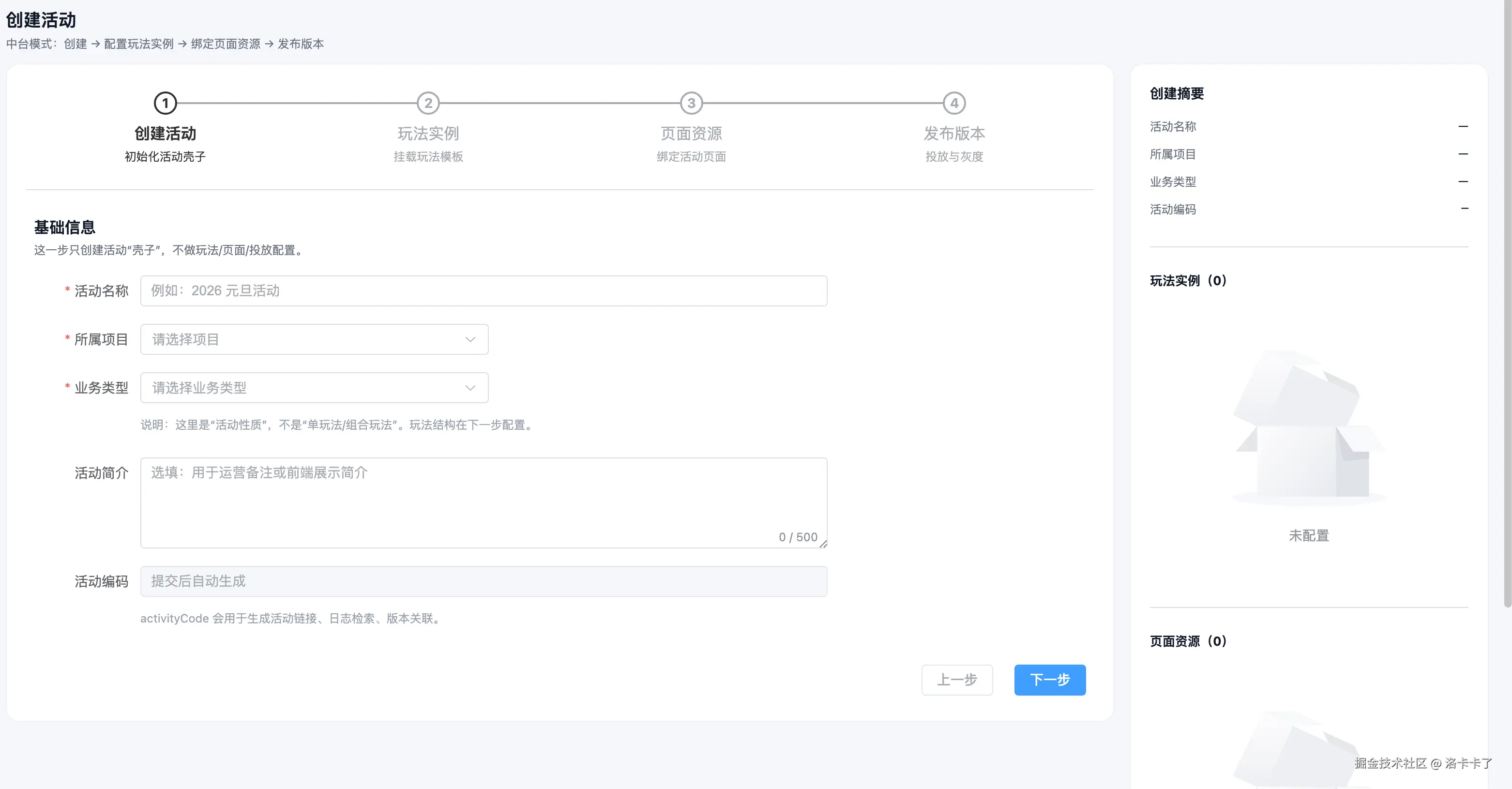Focus the 活动名称 input field
Viewport: 1512px width, 789px height.
[483, 290]
